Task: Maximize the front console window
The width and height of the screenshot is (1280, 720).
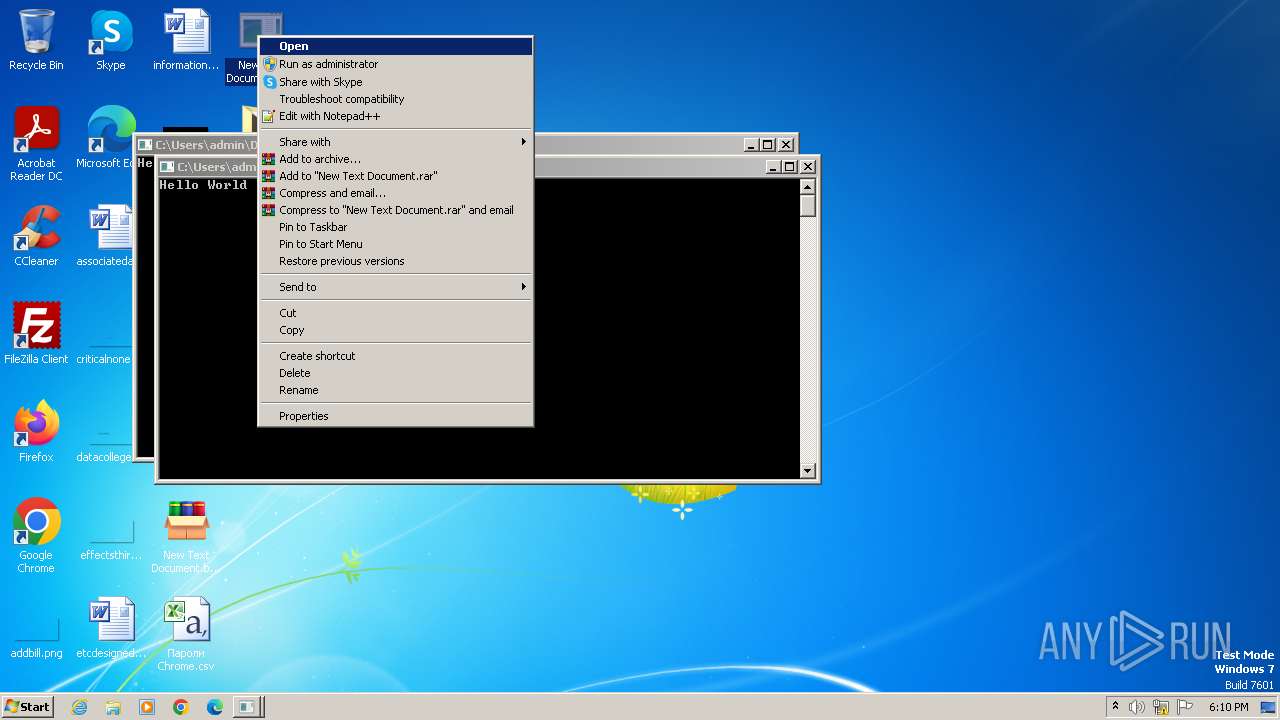Action: [x=790, y=167]
